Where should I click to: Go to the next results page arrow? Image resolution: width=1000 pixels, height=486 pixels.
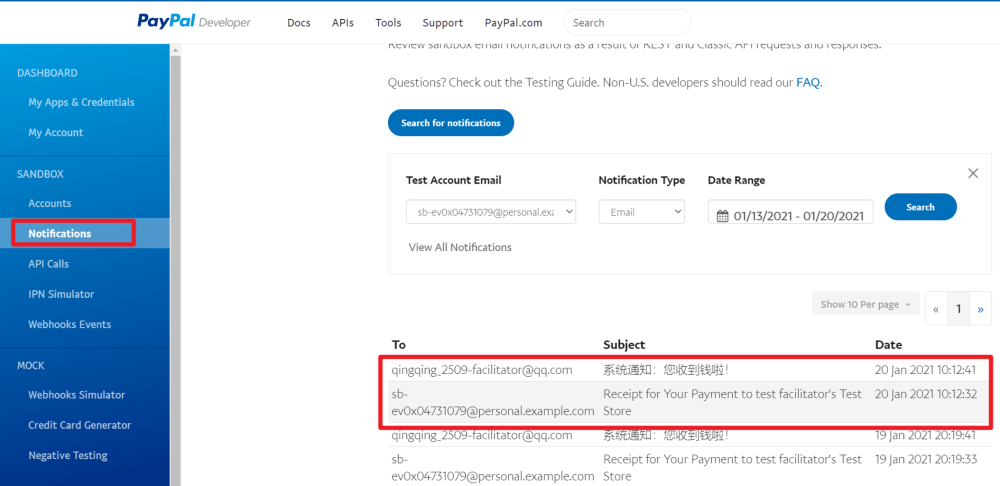tap(980, 309)
